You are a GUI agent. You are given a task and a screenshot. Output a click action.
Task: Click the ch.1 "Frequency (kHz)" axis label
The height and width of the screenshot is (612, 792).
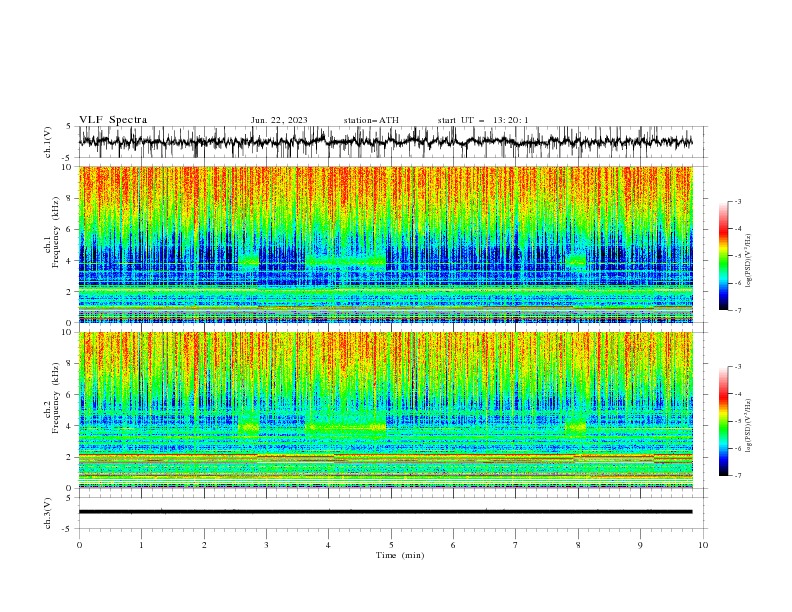[56, 233]
